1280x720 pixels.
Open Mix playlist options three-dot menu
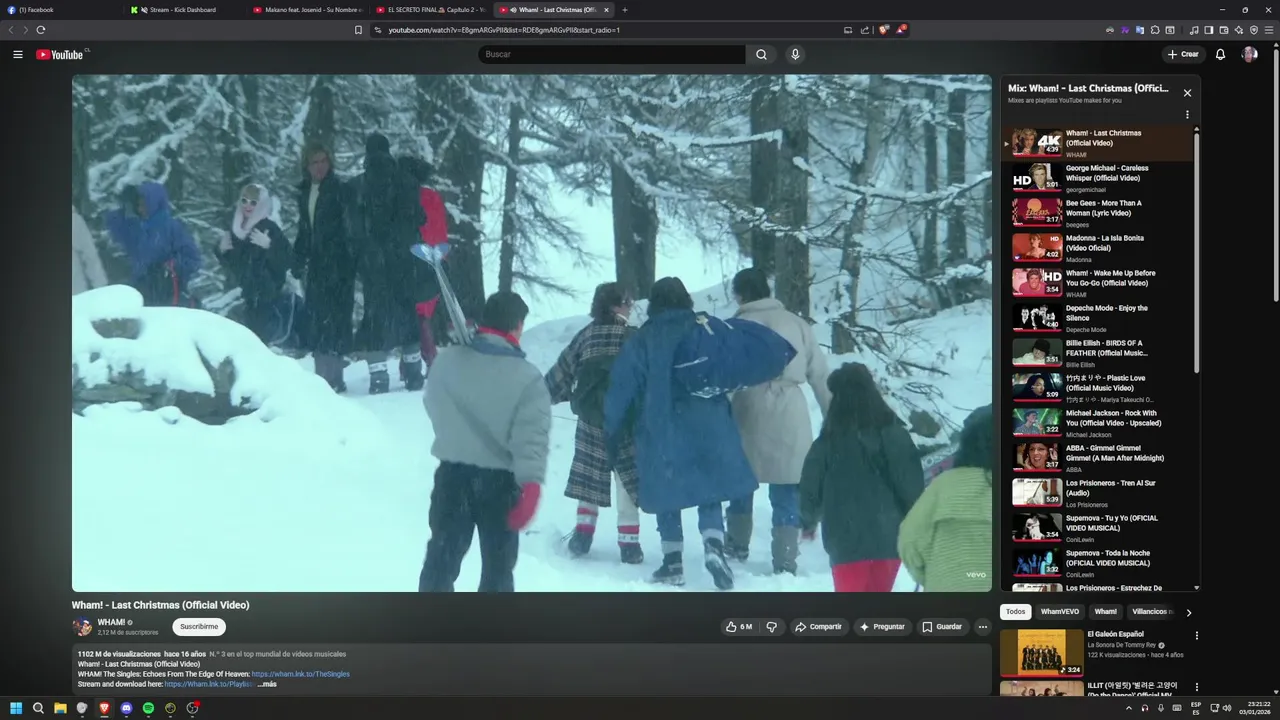point(1187,114)
